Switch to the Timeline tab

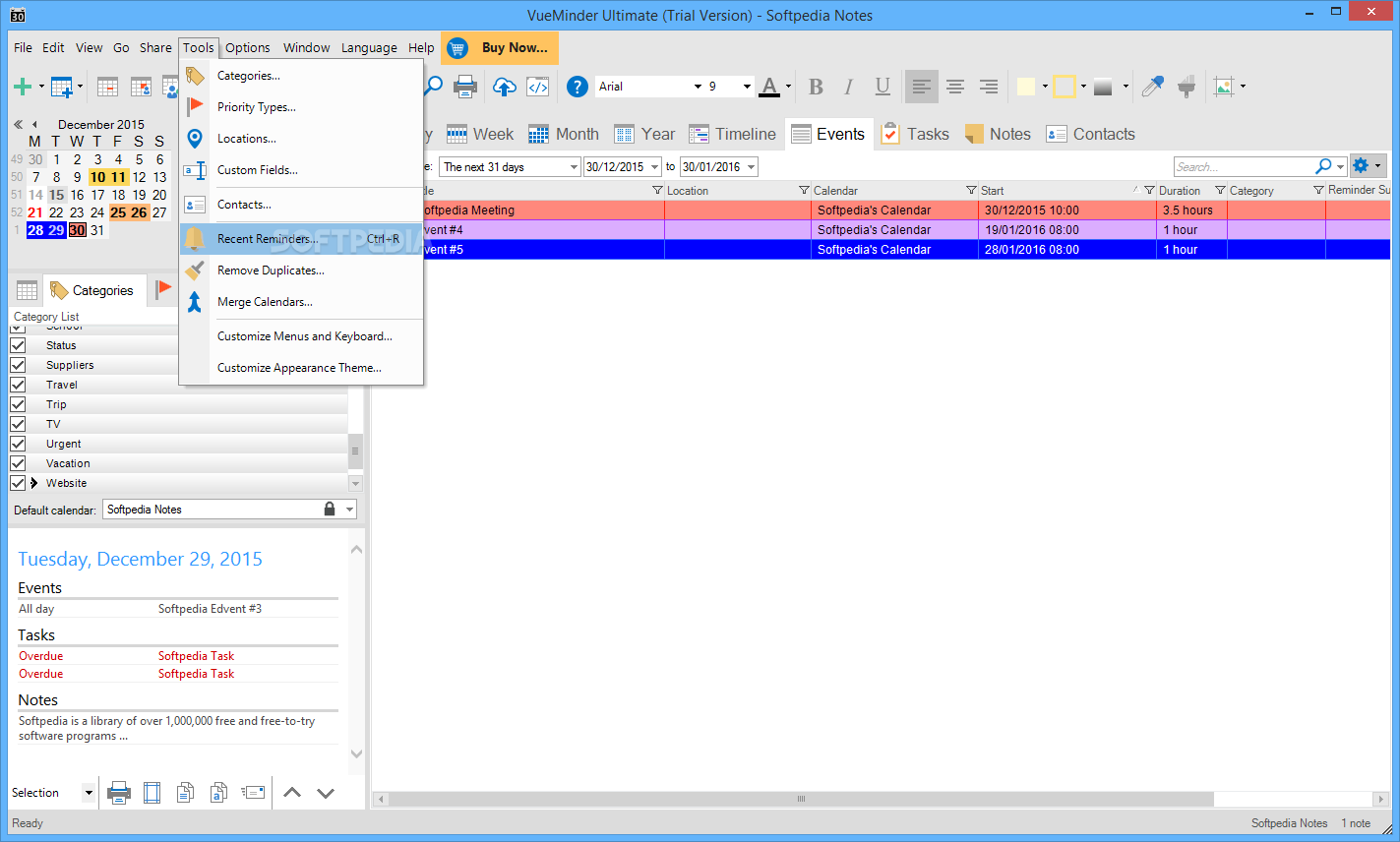pos(733,134)
